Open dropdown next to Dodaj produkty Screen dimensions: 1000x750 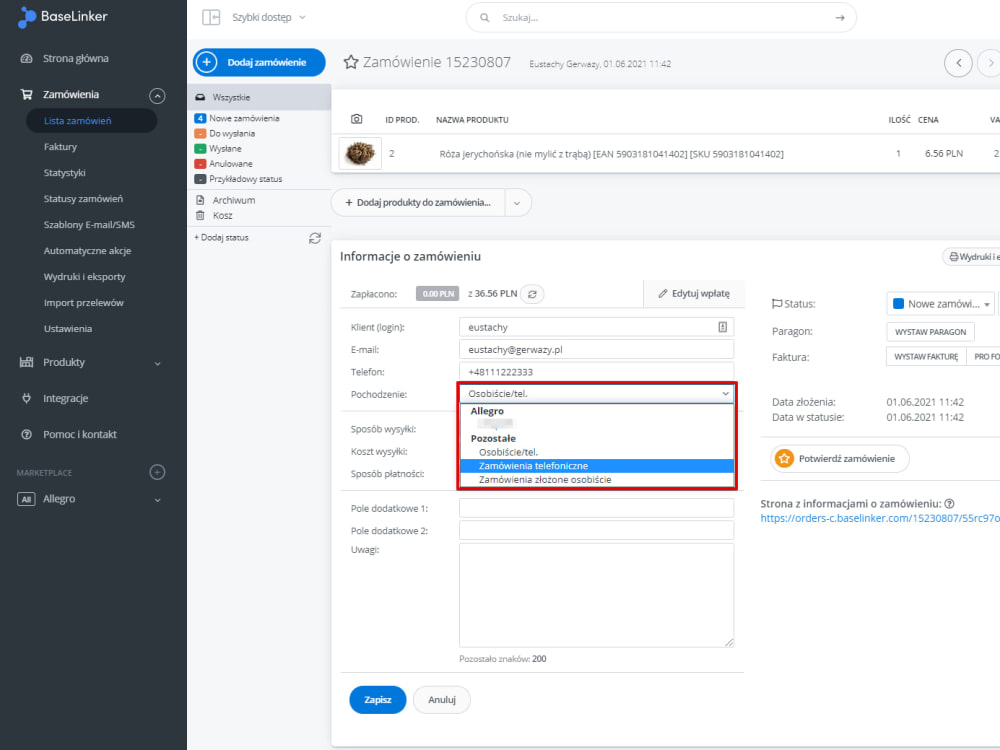[517, 203]
